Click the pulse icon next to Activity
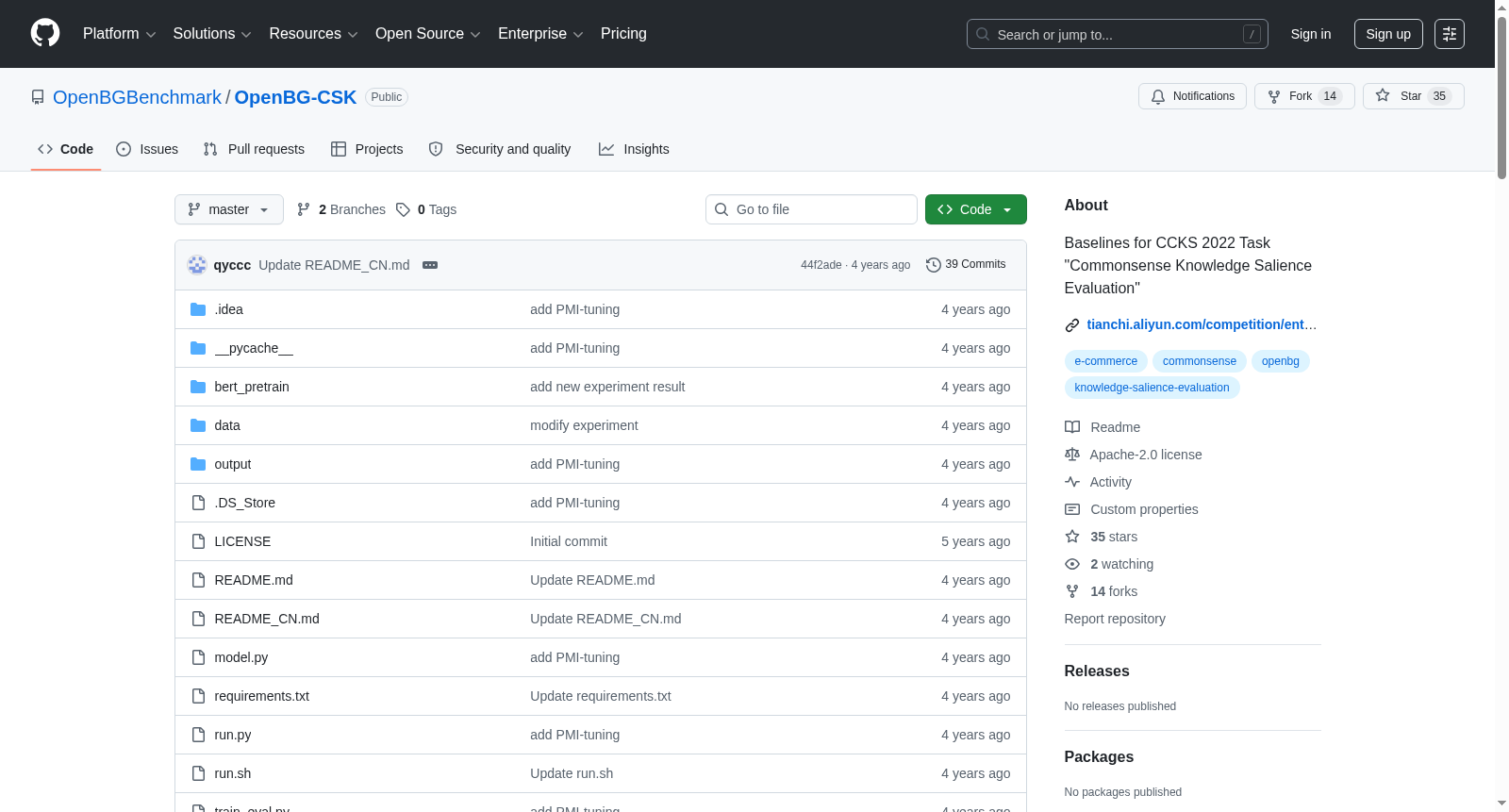Screen dimensions: 1509x812 (x=1072, y=482)
